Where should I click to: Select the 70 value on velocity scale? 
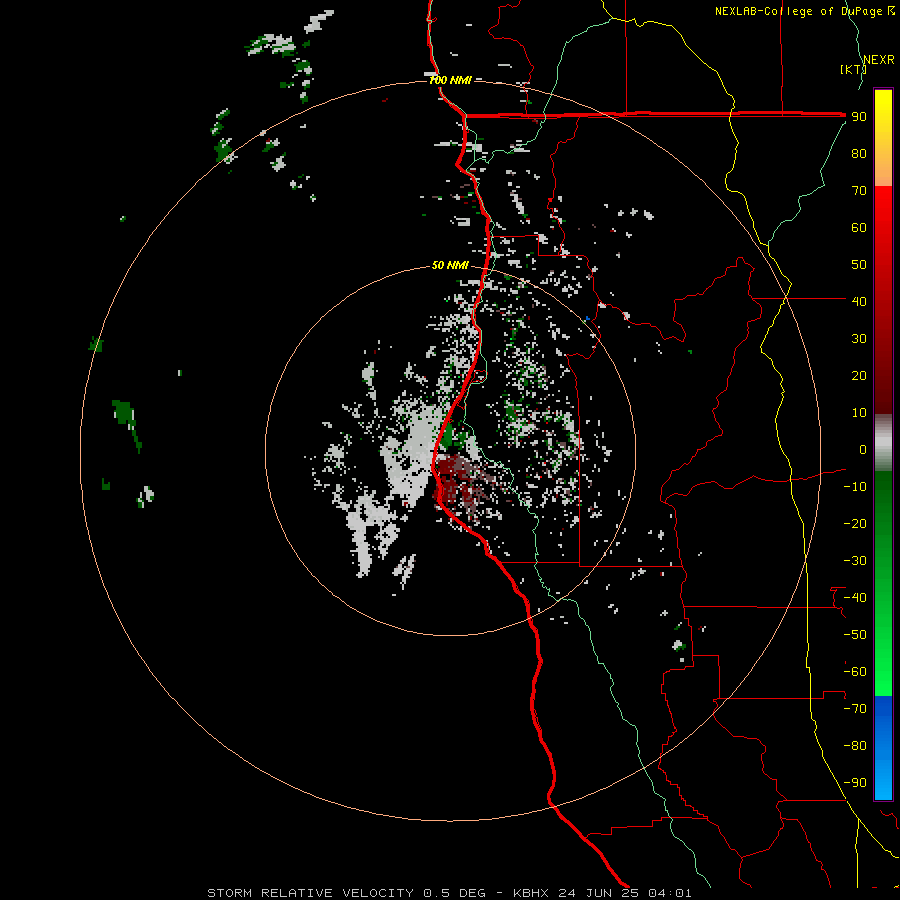(x=859, y=191)
